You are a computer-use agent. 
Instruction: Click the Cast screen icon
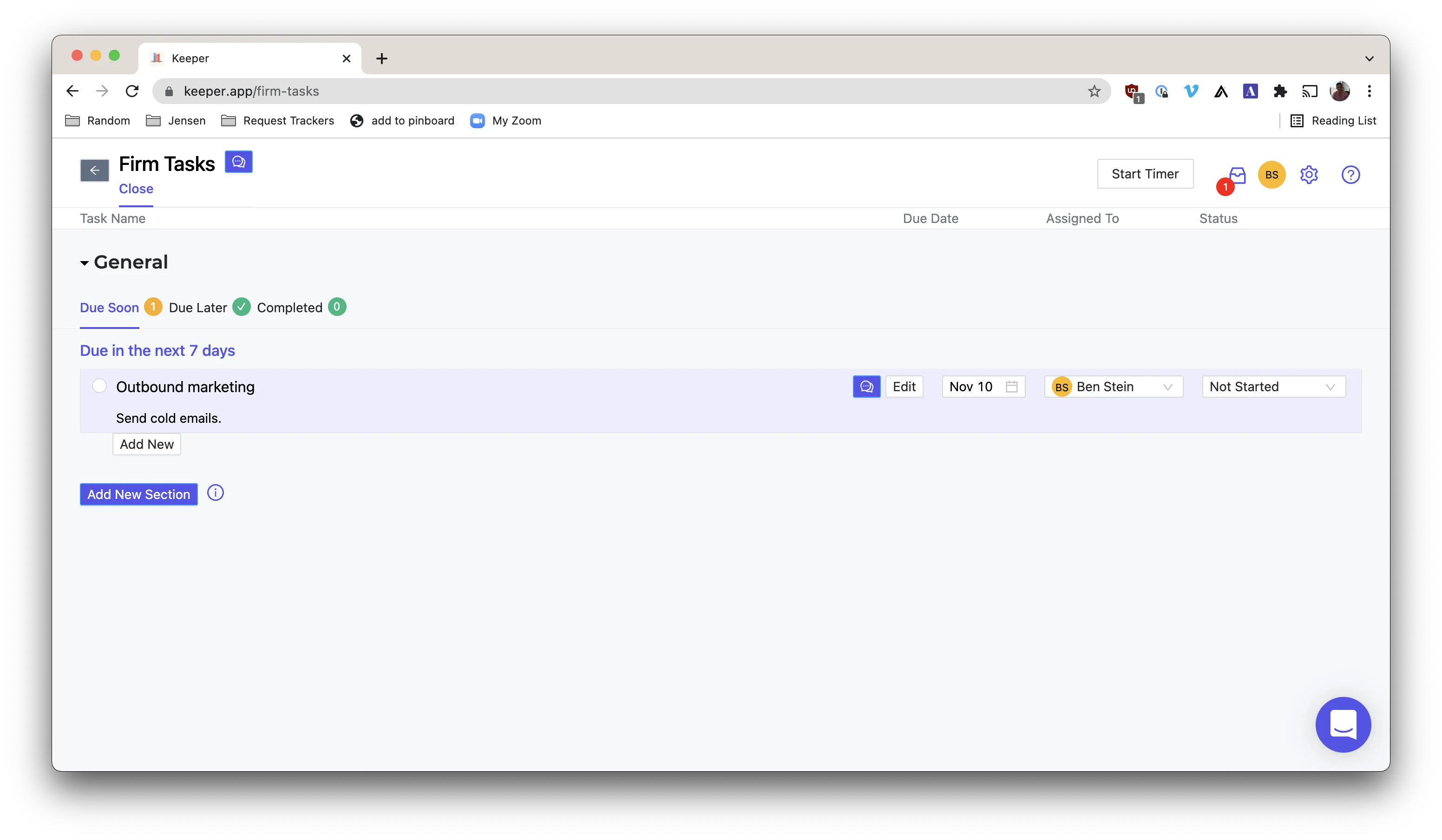(x=1310, y=91)
